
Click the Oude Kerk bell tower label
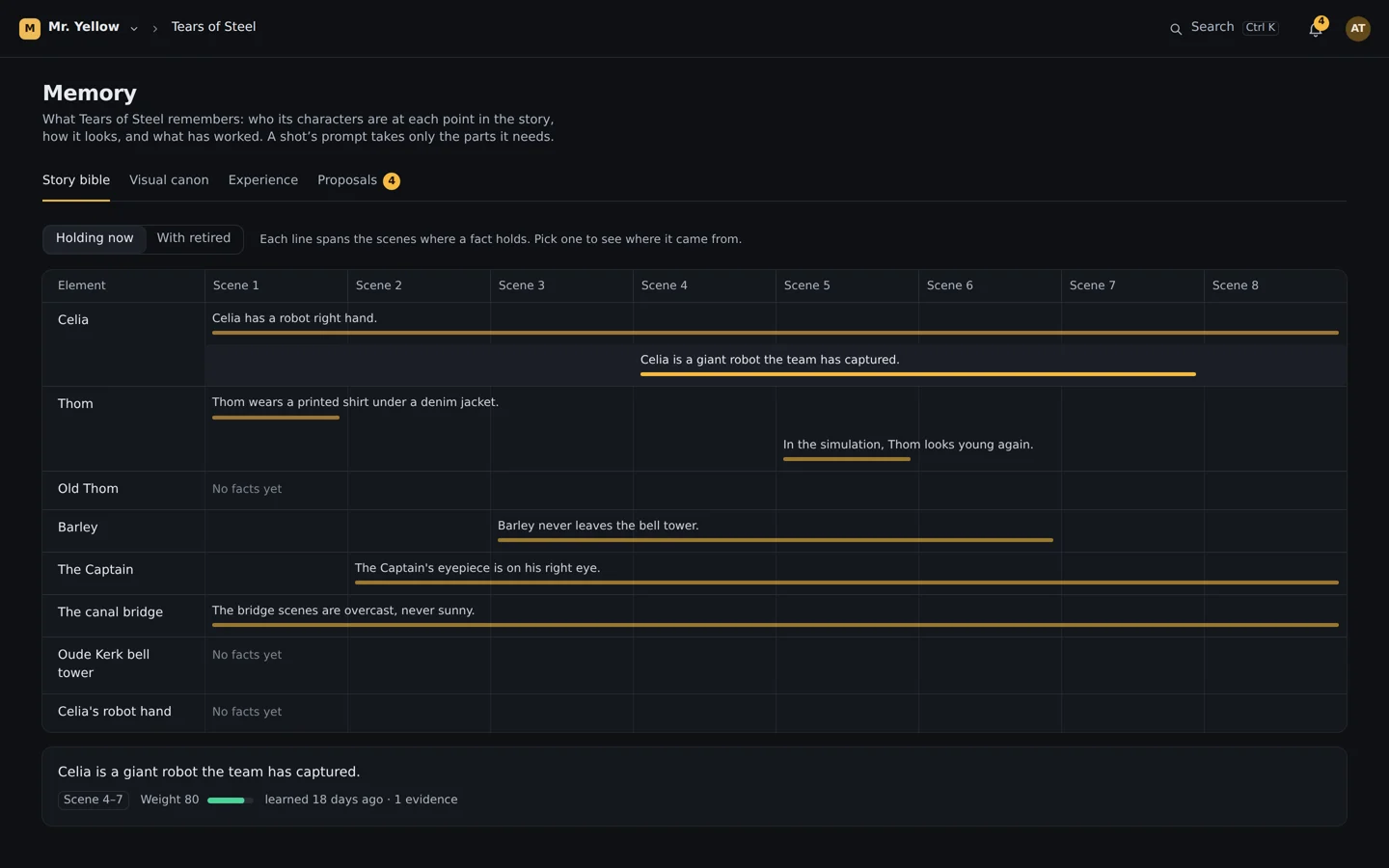click(103, 665)
